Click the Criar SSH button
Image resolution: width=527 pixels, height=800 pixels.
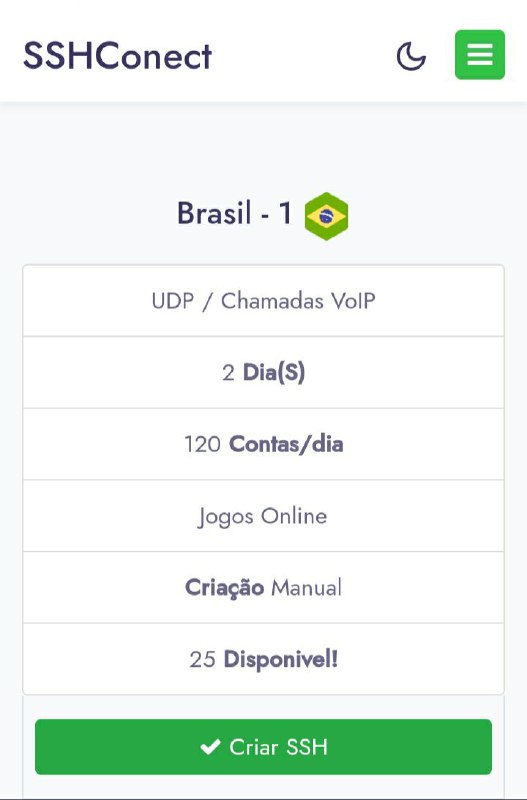coord(263,747)
